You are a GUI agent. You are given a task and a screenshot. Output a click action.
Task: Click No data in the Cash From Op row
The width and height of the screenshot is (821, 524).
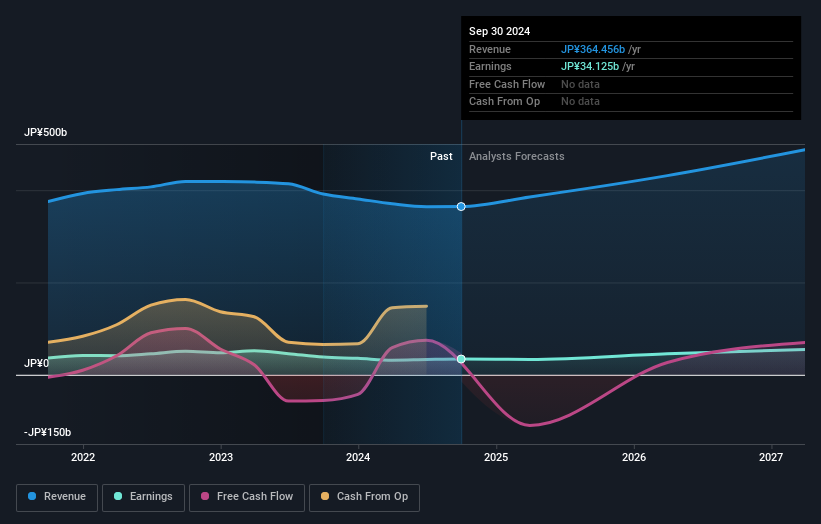coord(580,102)
